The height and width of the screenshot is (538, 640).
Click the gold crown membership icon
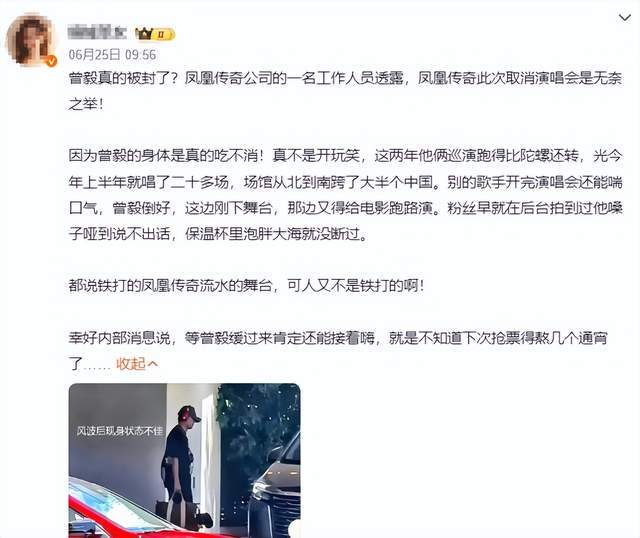click(x=144, y=33)
